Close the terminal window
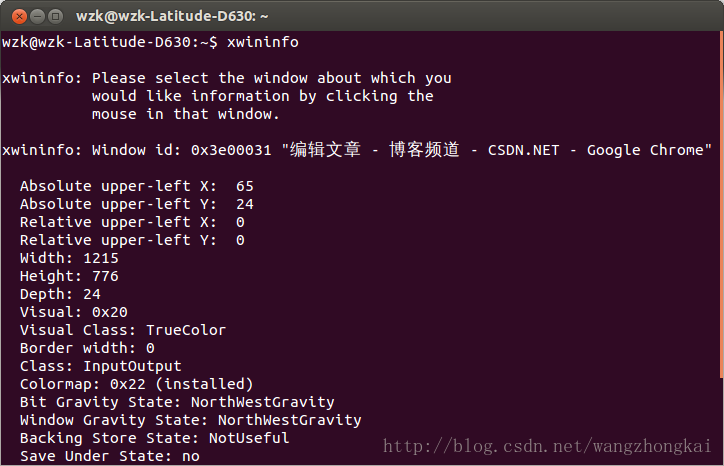The height and width of the screenshot is (466, 724). click(x=19, y=17)
